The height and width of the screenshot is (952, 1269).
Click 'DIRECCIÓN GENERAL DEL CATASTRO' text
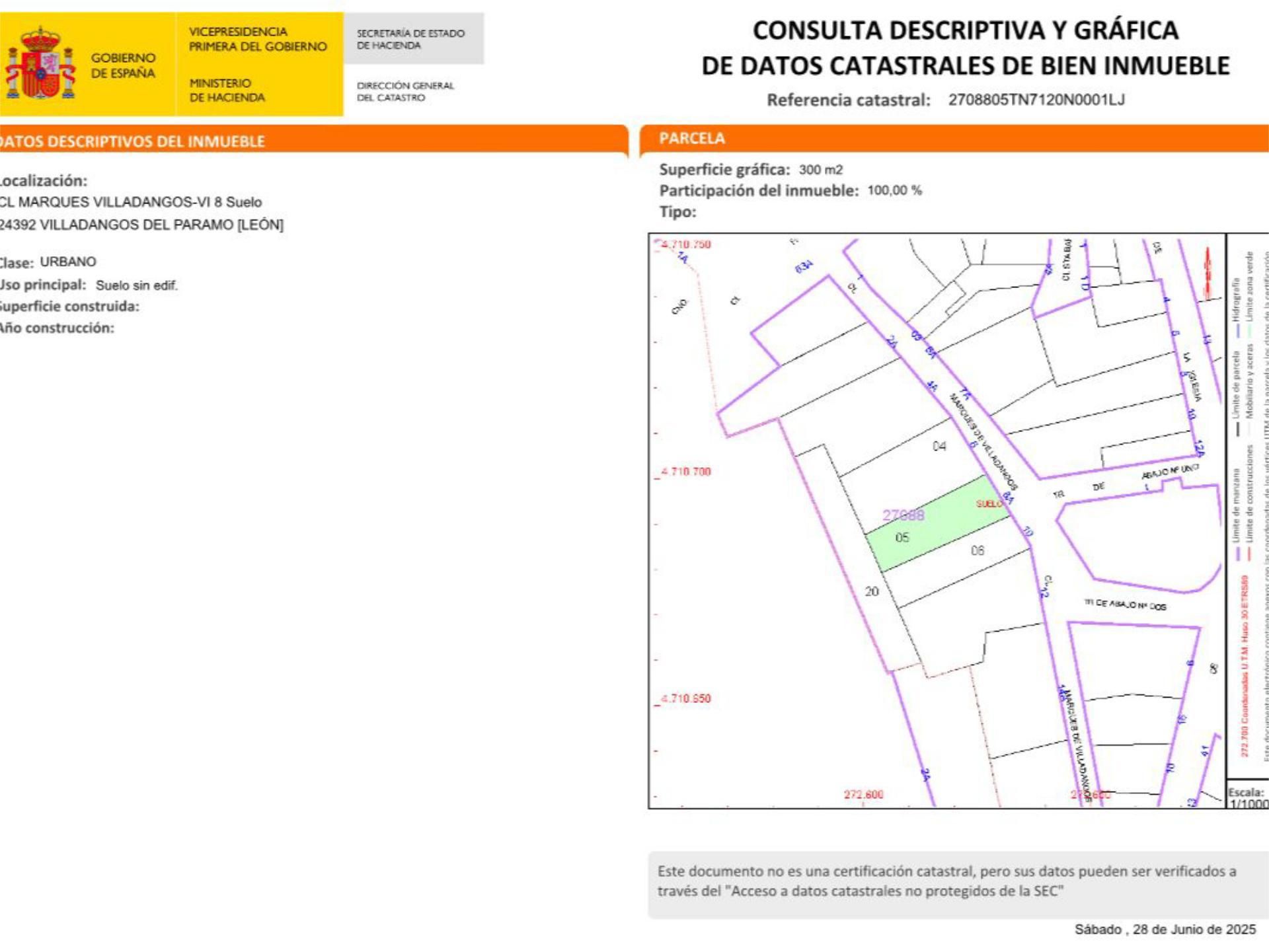[x=405, y=91]
